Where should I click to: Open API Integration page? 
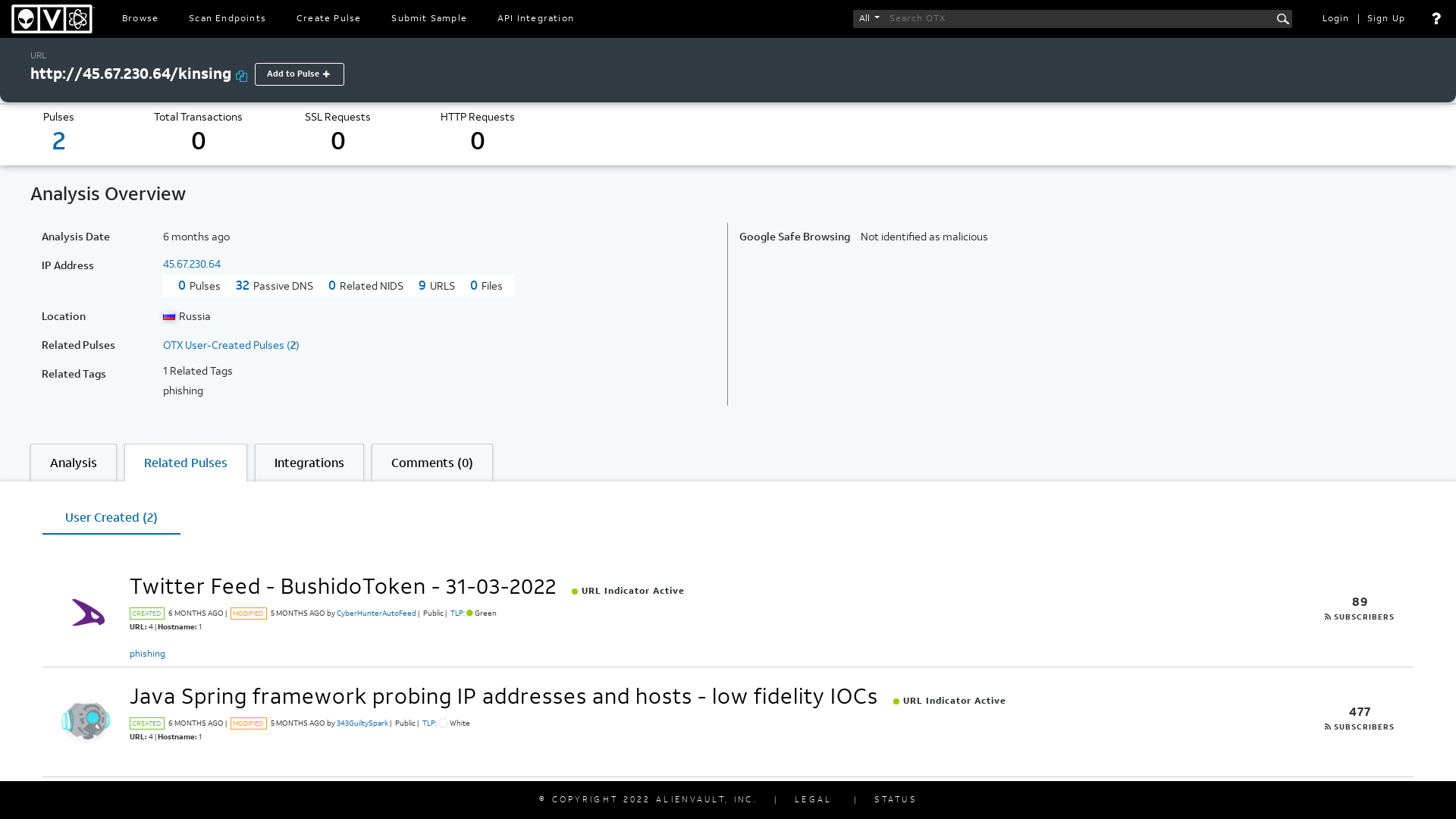(x=535, y=18)
